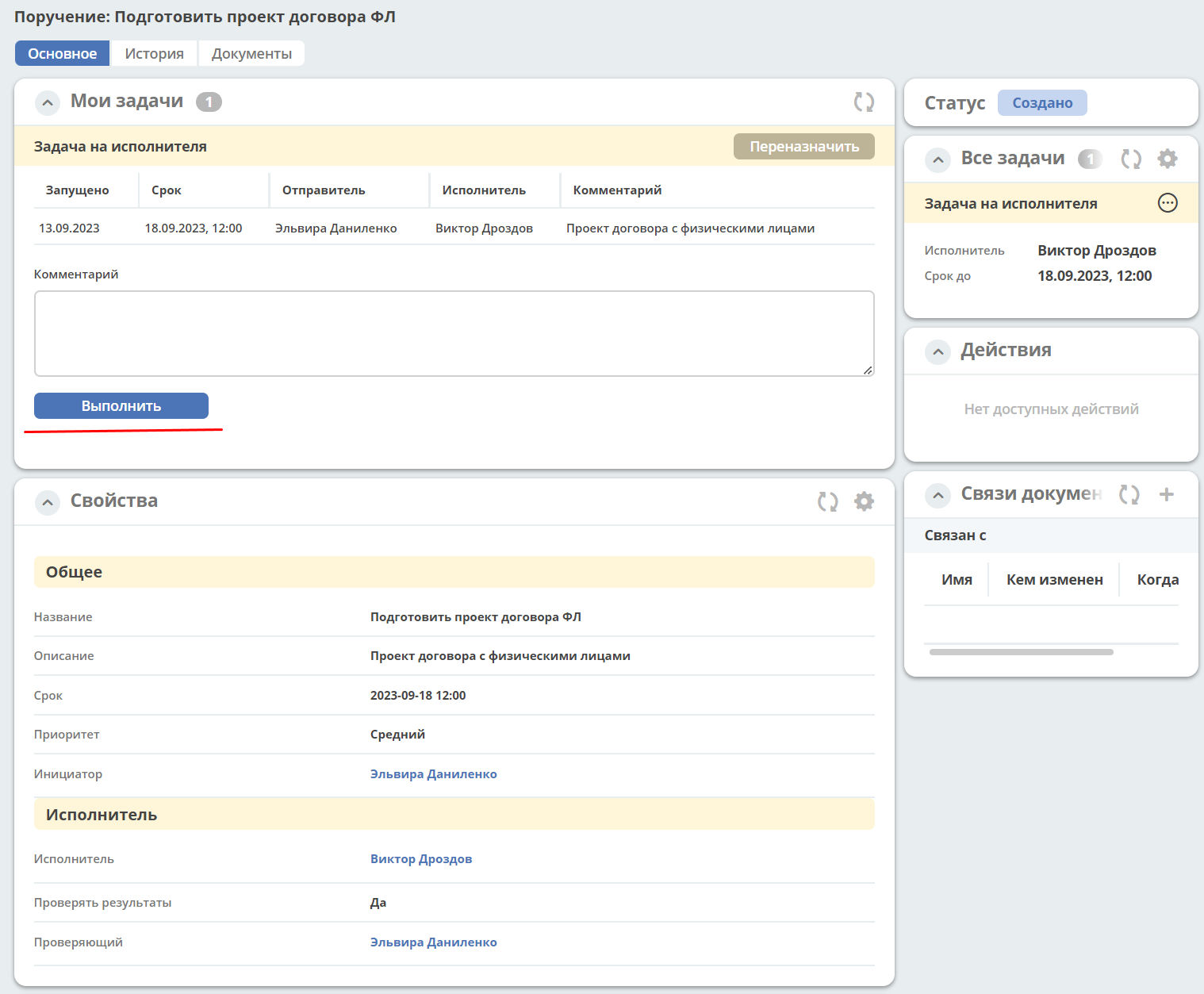Image resolution: width=1204 pixels, height=994 pixels.
Task: Click the Комментарий column header
Action: [617, 190]
